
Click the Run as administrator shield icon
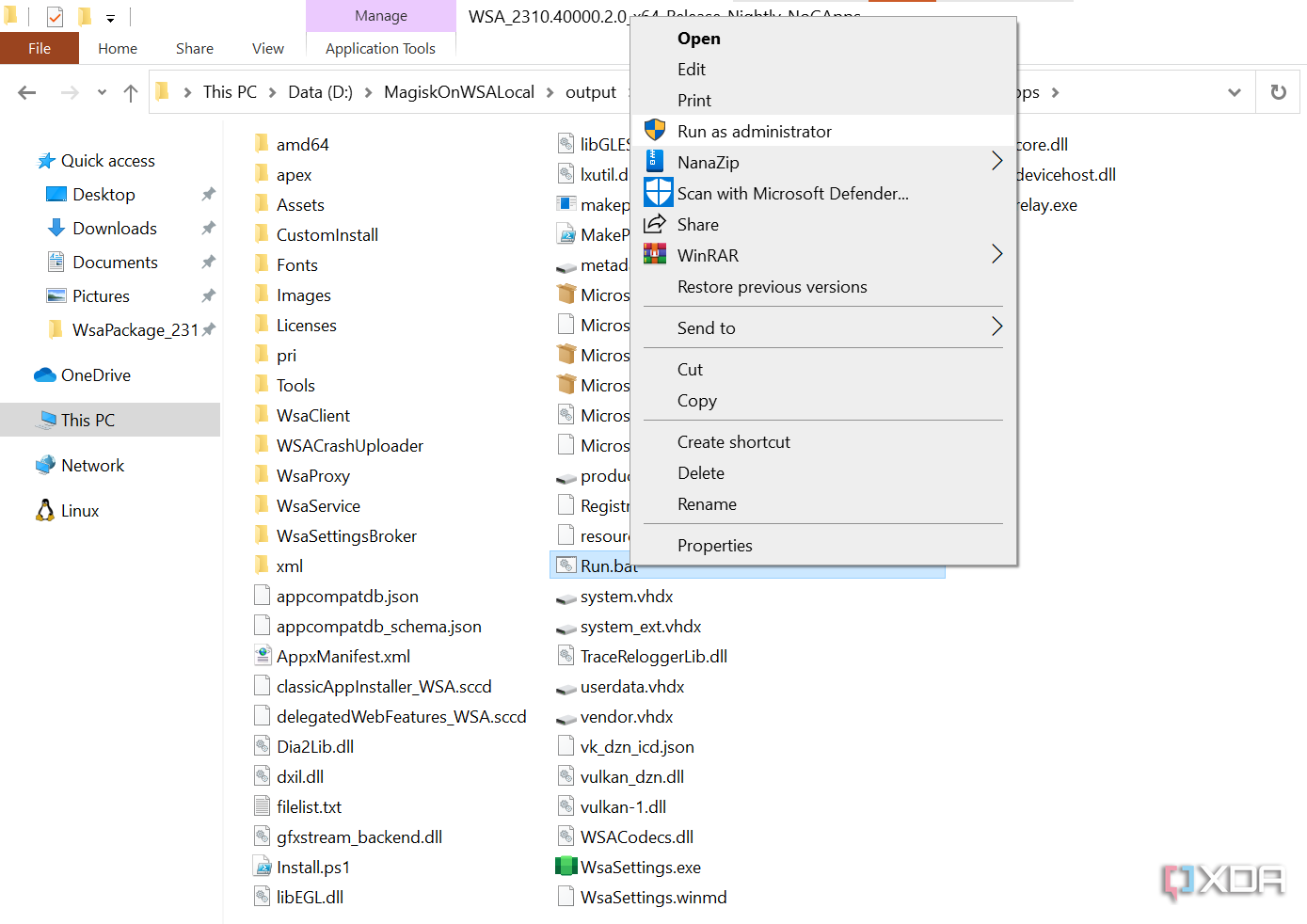pos(655,131)
